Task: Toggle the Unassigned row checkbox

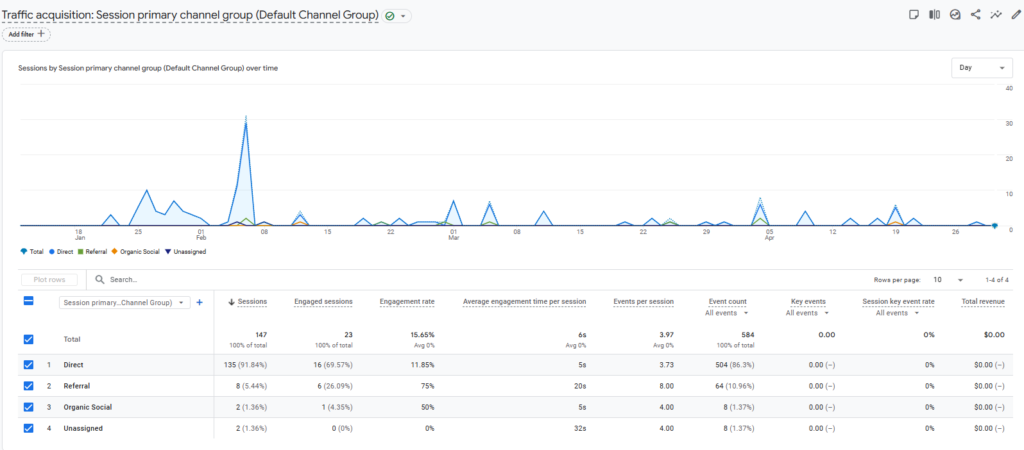Action: [x=29, y=428]
